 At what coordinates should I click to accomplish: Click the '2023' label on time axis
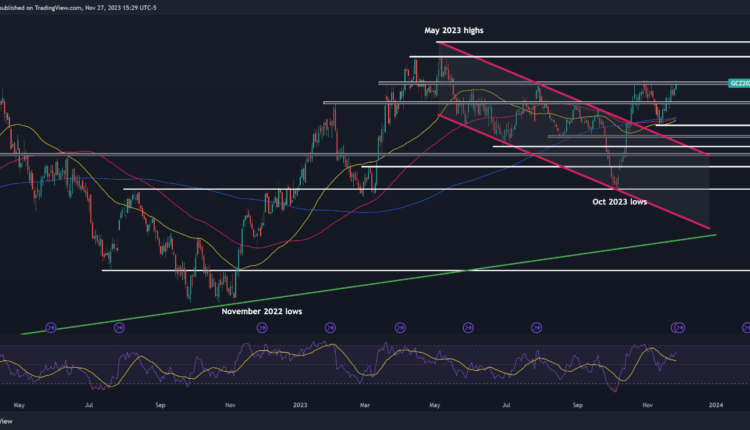pos(301,404)
